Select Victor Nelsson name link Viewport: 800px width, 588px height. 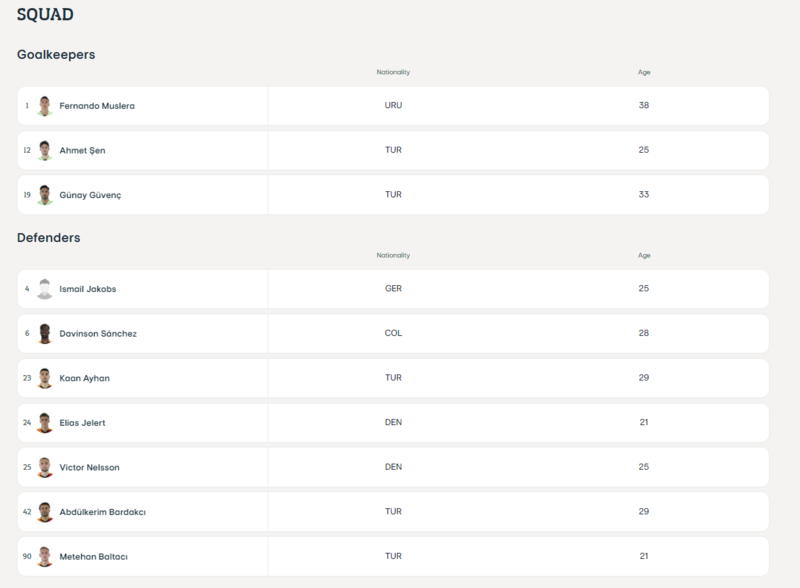point(90,467)
